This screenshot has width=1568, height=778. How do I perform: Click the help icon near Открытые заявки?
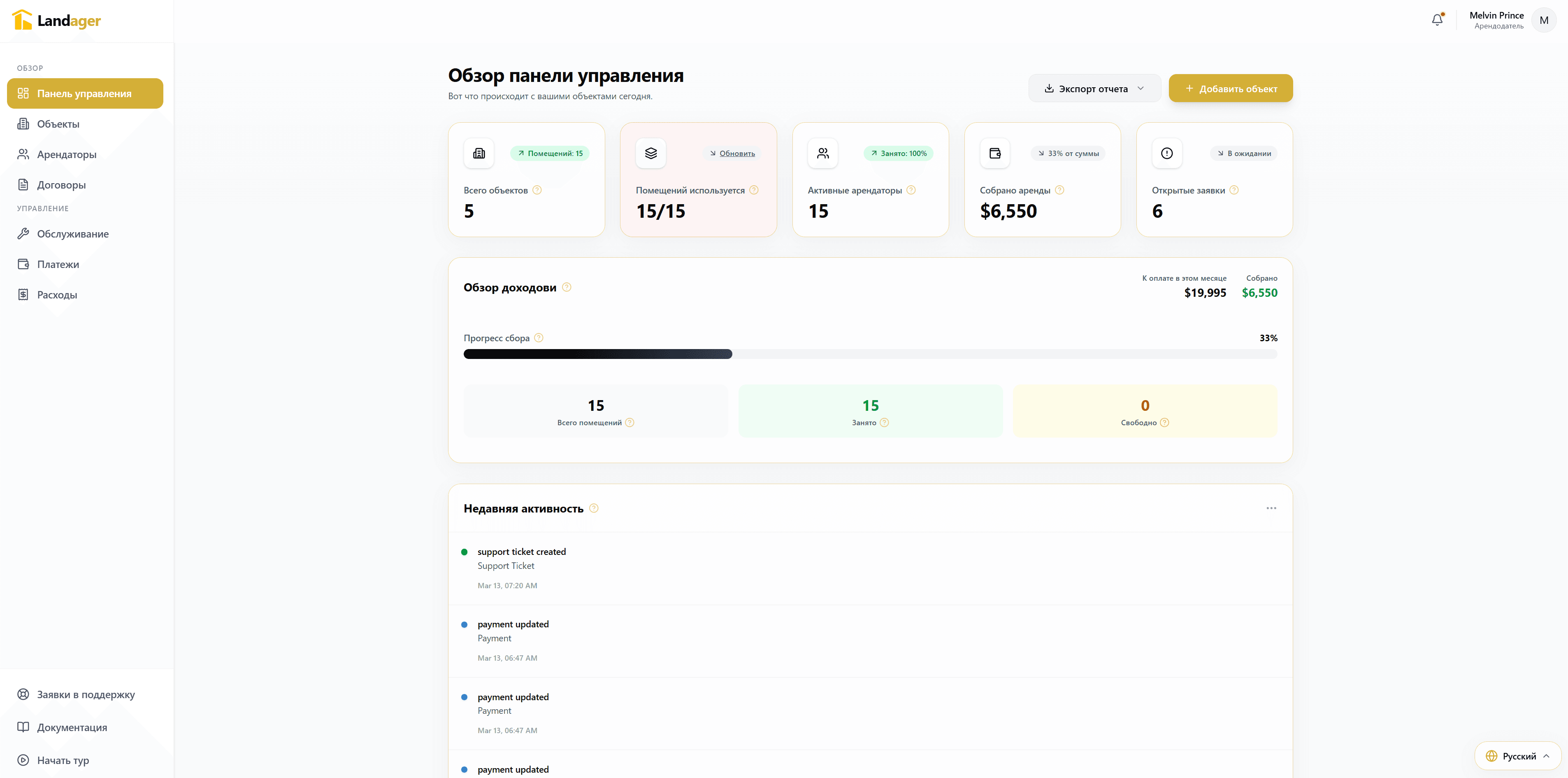[1234, 190]
